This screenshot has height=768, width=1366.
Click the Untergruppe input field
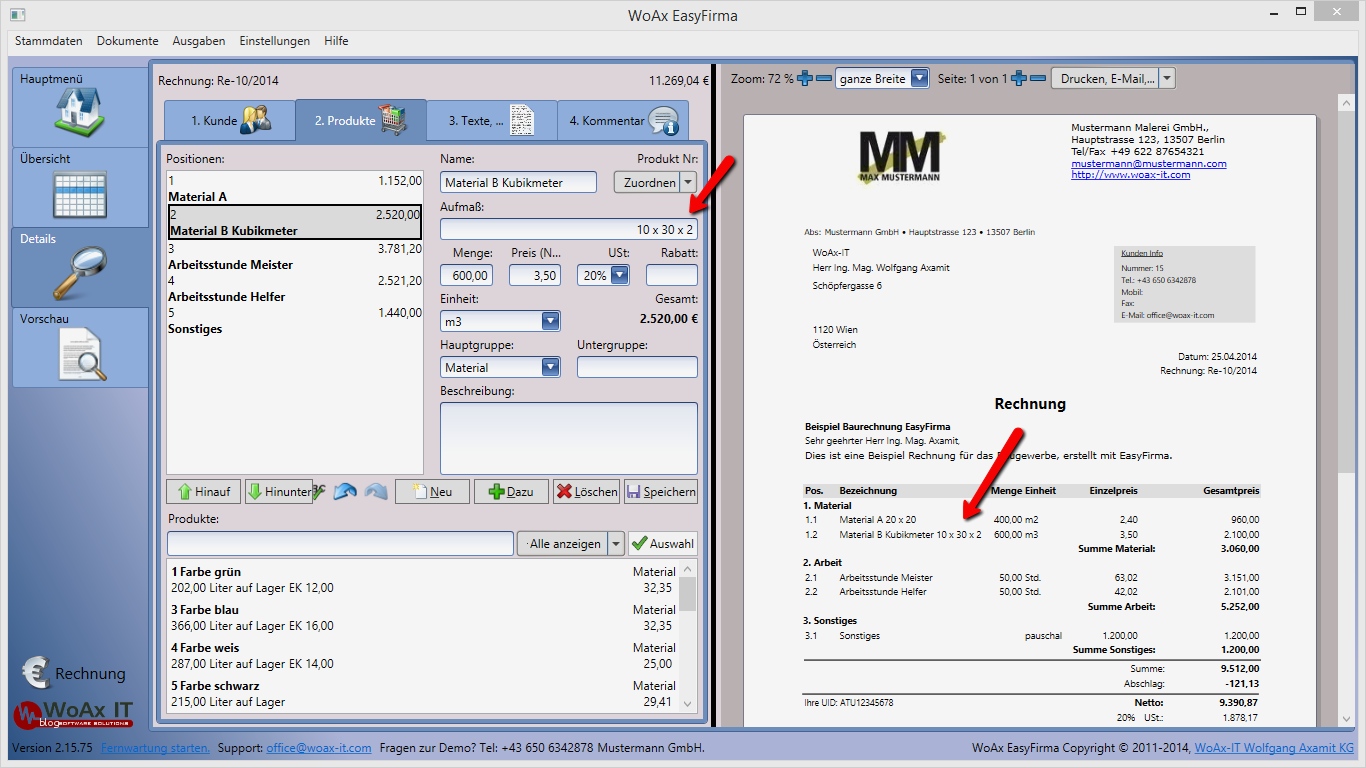(637, 367)
